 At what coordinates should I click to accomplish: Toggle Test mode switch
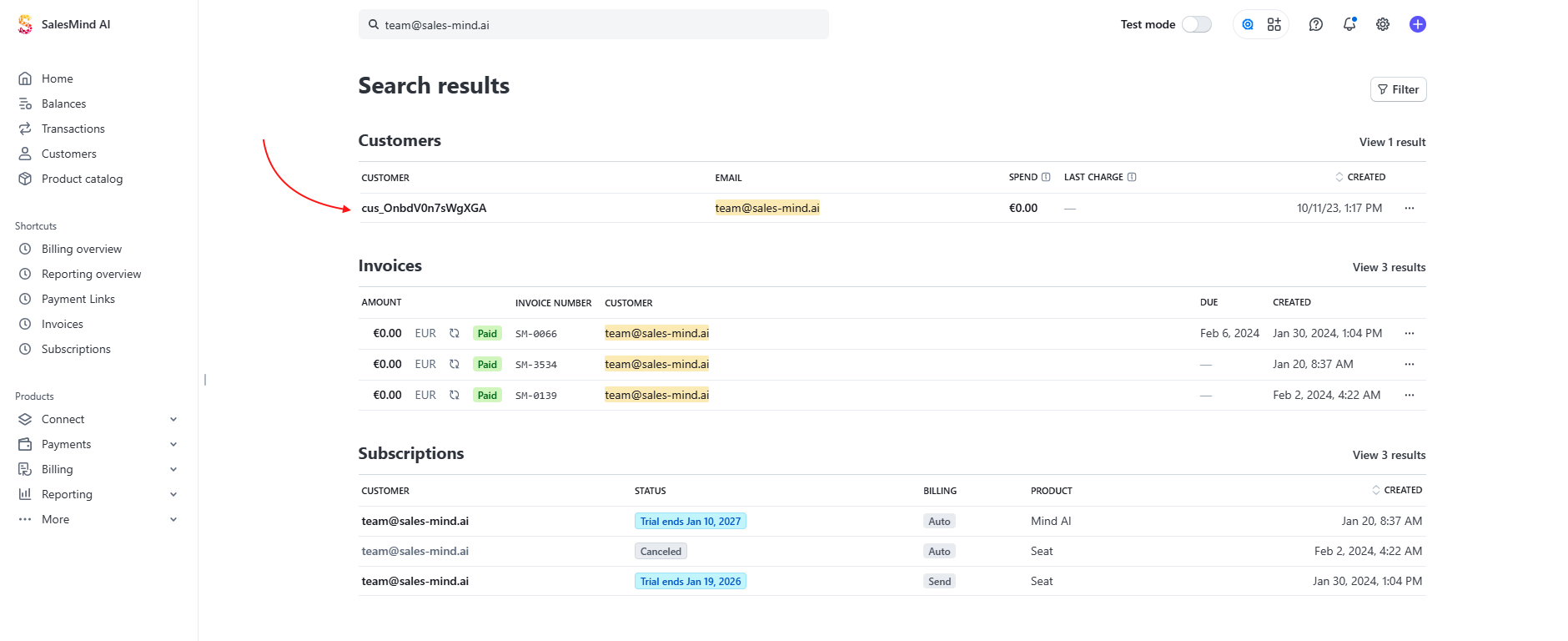[1196, 24]
